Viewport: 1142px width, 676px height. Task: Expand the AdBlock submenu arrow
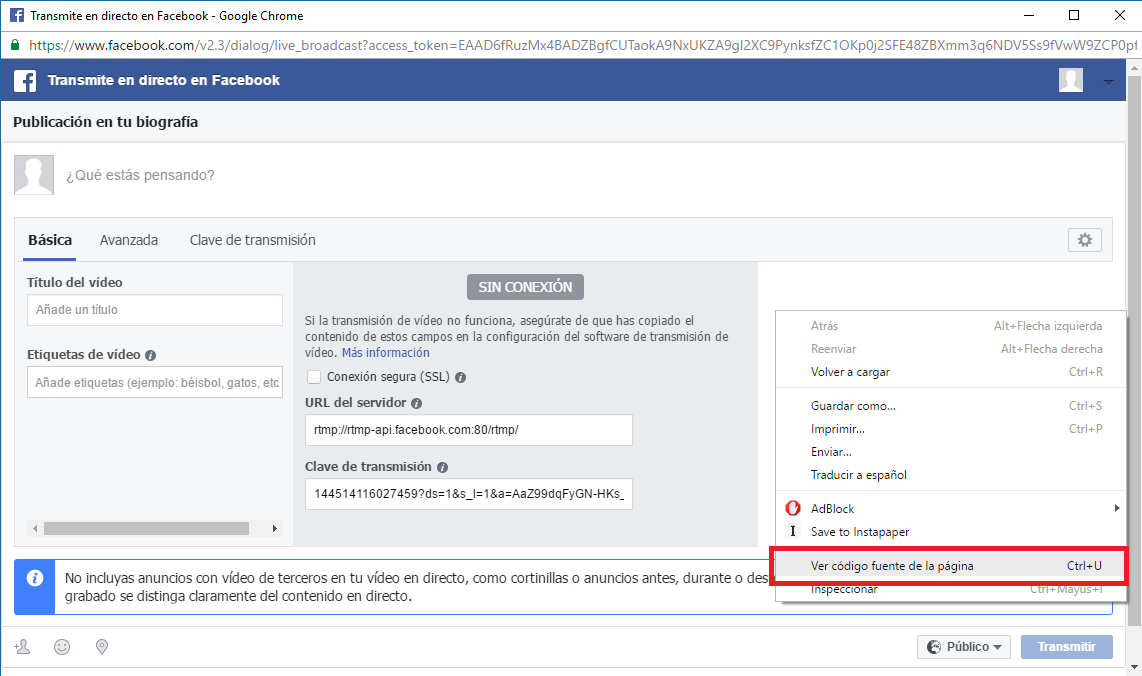coord(1117,508)
